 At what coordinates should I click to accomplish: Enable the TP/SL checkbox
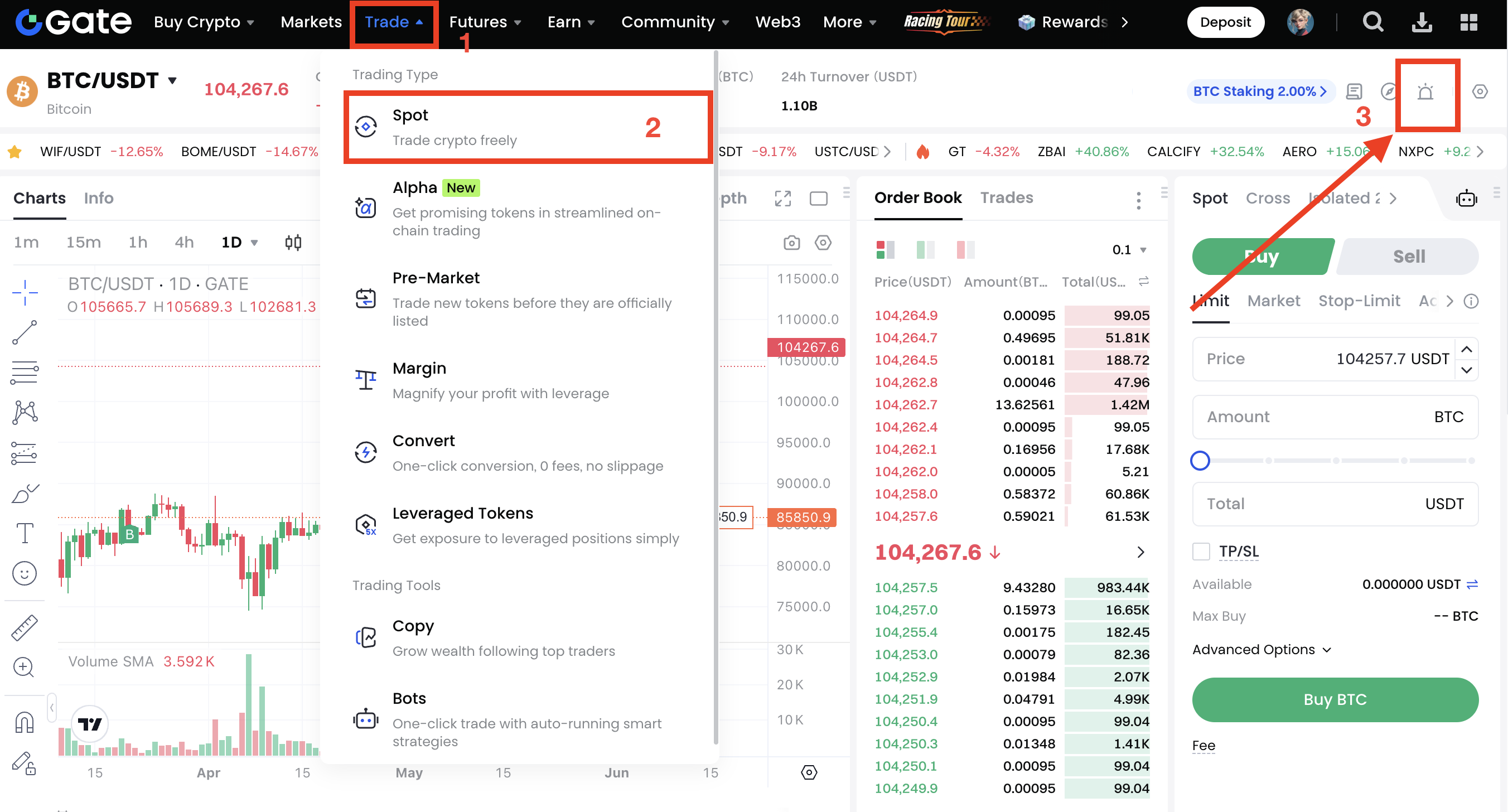coord(1201,552)
